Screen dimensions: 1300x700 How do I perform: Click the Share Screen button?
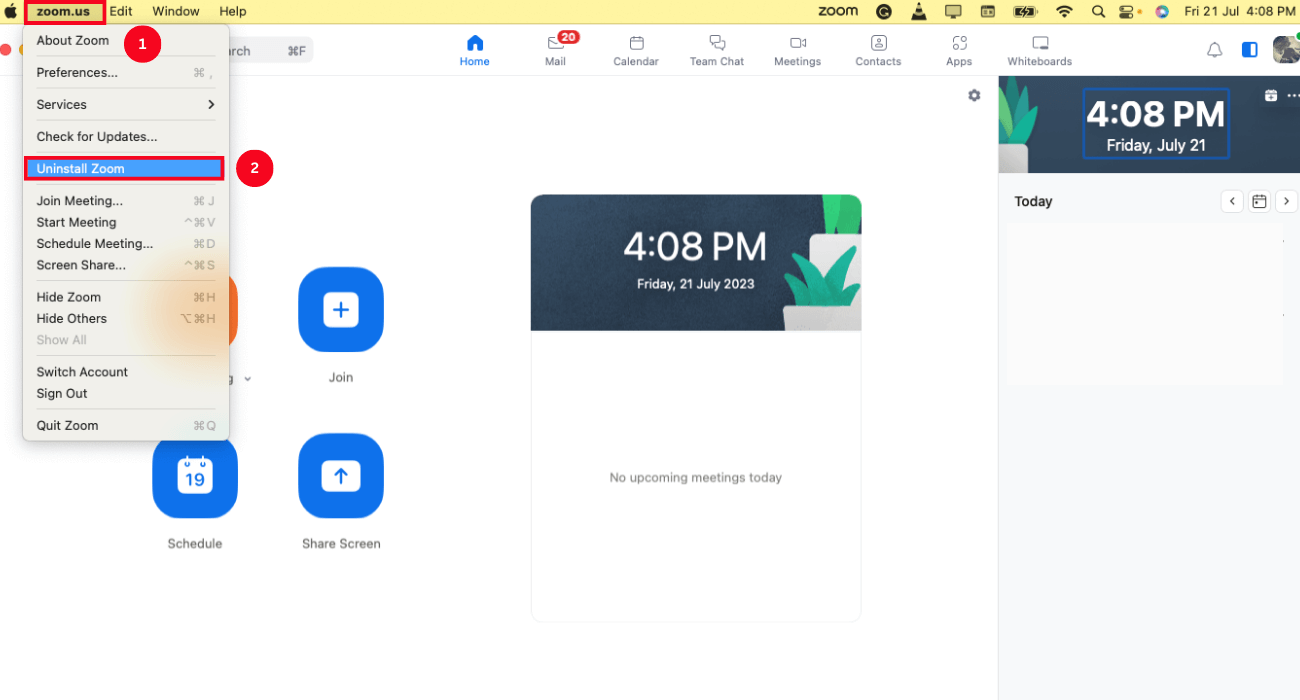(x=341, y=476)
